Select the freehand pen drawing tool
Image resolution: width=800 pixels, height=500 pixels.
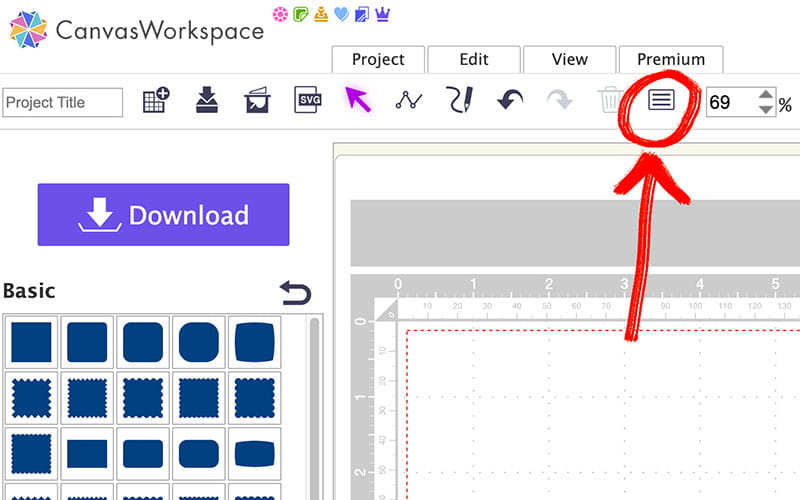[460, 100]
